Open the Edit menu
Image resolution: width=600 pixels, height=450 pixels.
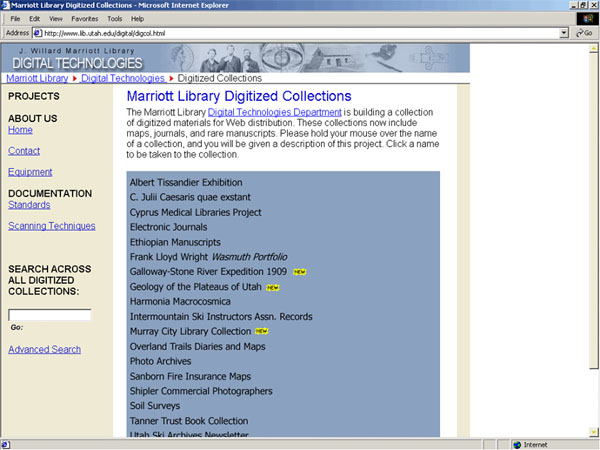click(34, 19)
